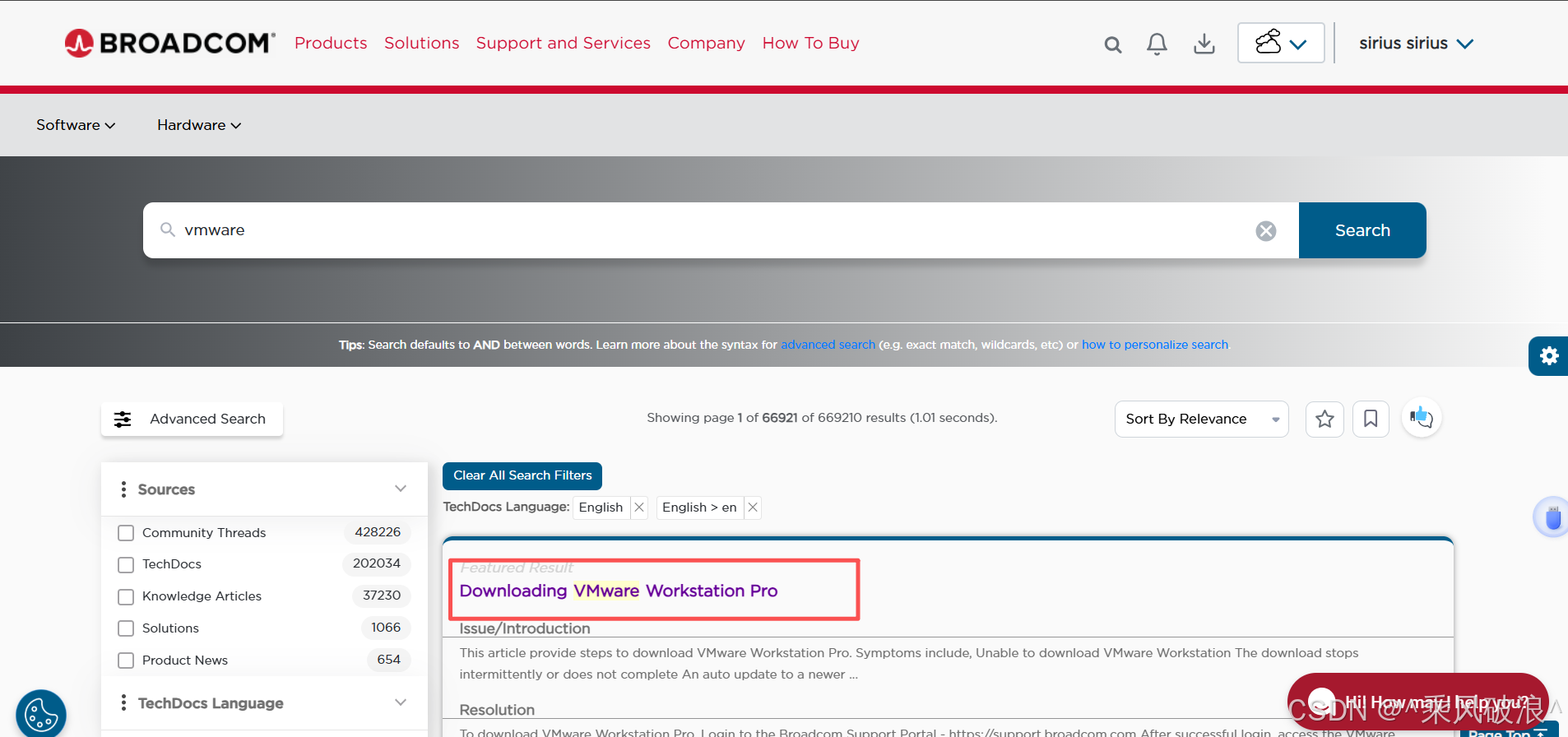Click the magnifier icon inside search box
Screen dimensions: 1568x737
click(x=167, y=229)
